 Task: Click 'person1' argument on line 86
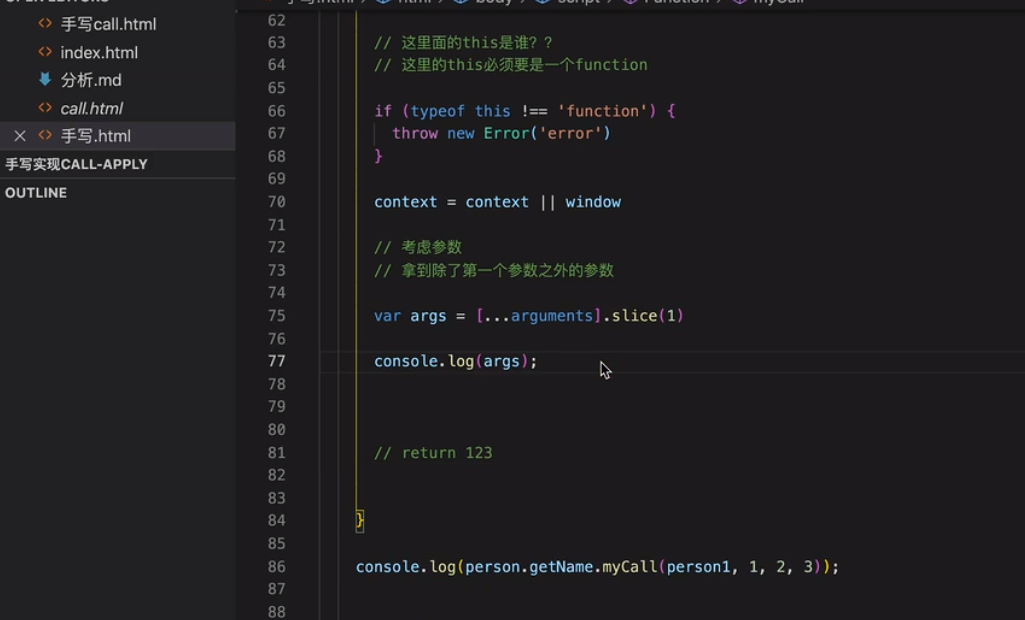[697, 566]
